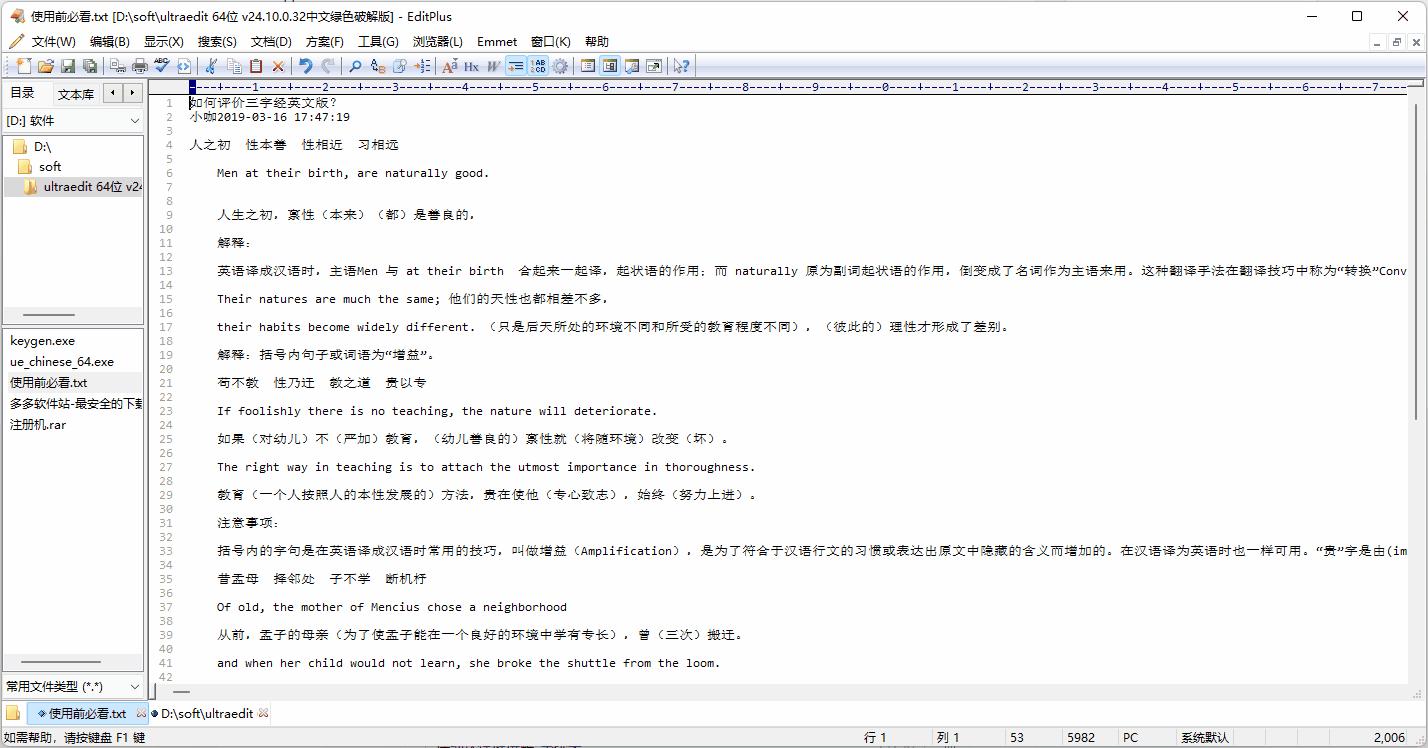Print the current document
Image resolution: width=1428 pixels, height=748 pixels.
click(139, 66)
